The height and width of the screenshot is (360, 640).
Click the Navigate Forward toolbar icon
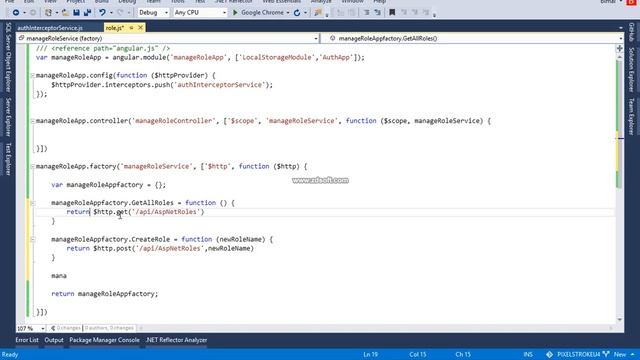pyautogui.click(x=33, y=13)
